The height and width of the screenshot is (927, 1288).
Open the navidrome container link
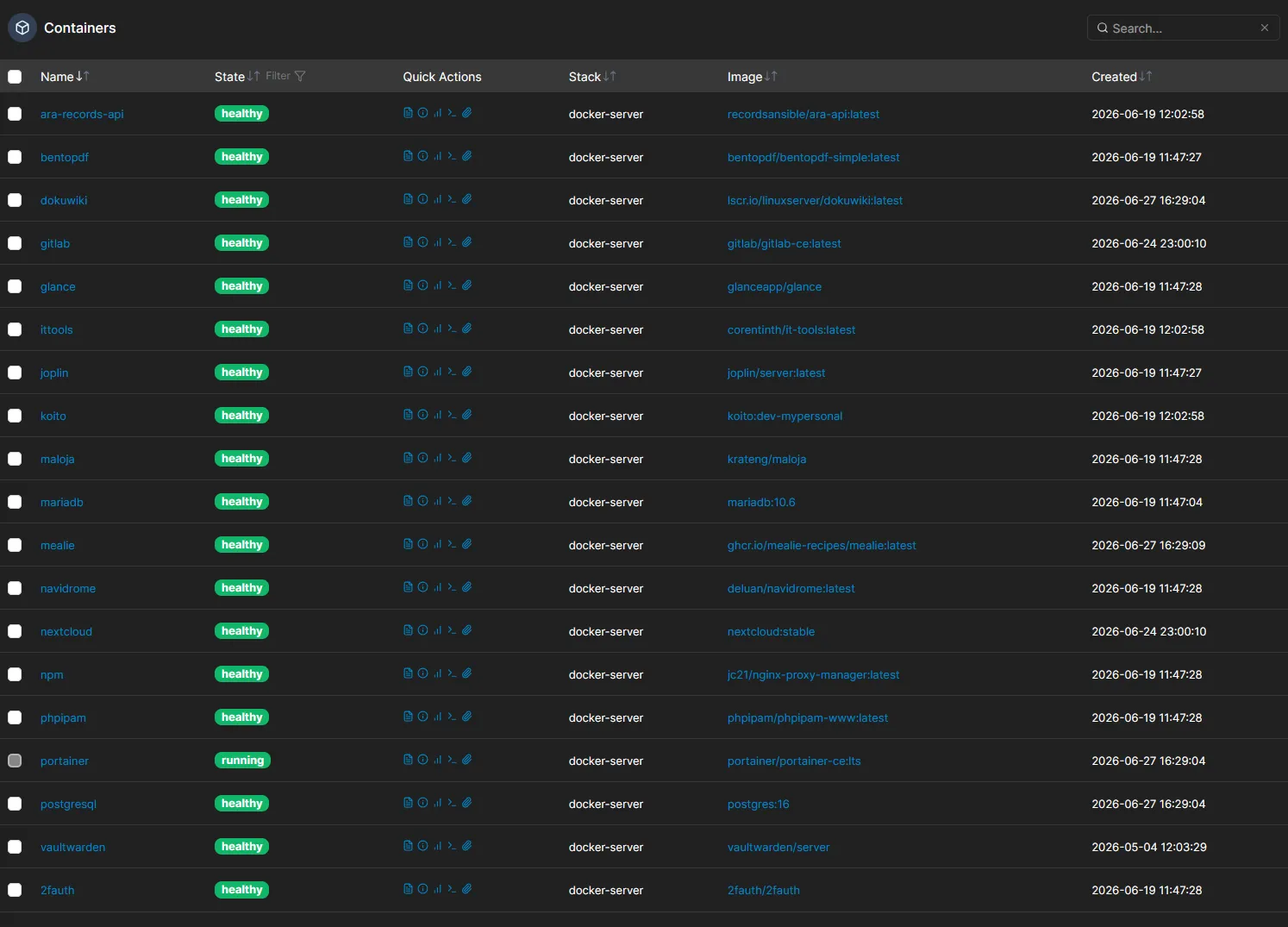coord(68,588)
